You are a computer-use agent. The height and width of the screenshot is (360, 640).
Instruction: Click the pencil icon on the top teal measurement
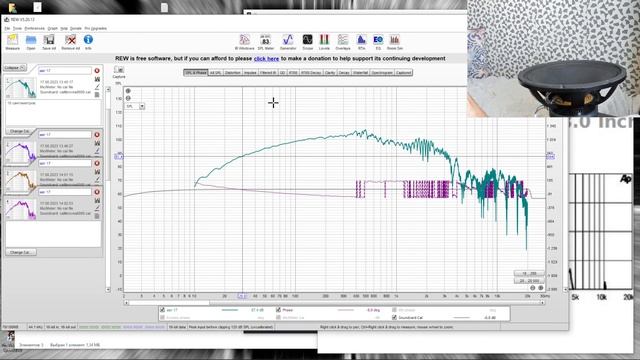coord(97,87)
